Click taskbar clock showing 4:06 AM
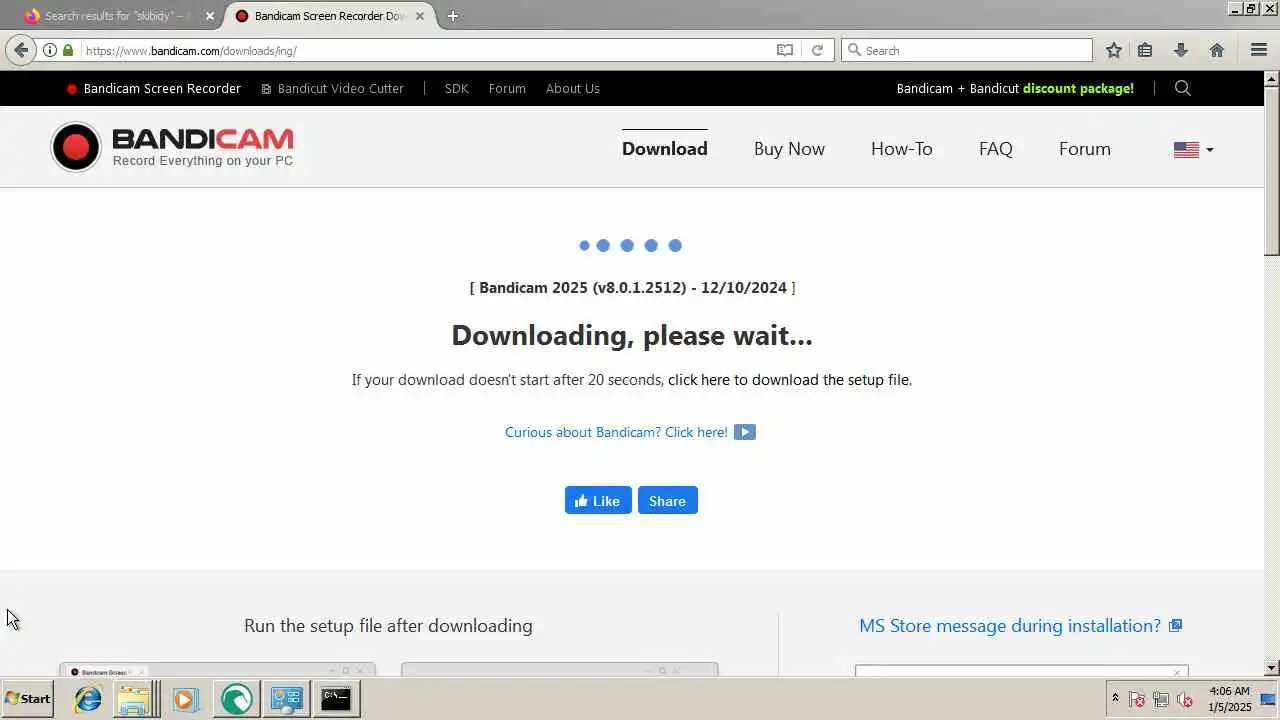 [1229, 699]
